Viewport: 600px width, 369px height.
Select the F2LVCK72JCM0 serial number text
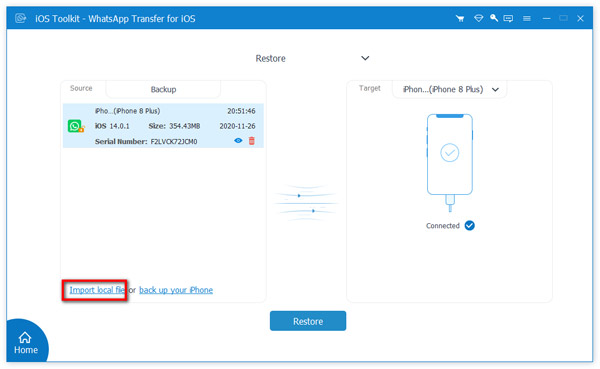(174, 142)
